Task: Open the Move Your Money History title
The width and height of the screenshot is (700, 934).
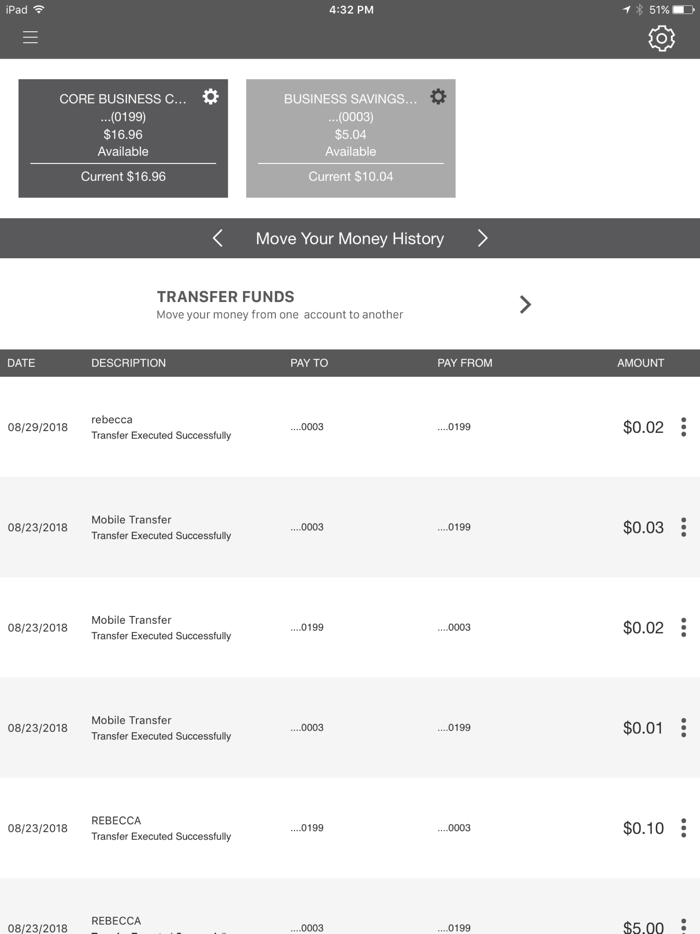Action: click(x=350, y=238)
